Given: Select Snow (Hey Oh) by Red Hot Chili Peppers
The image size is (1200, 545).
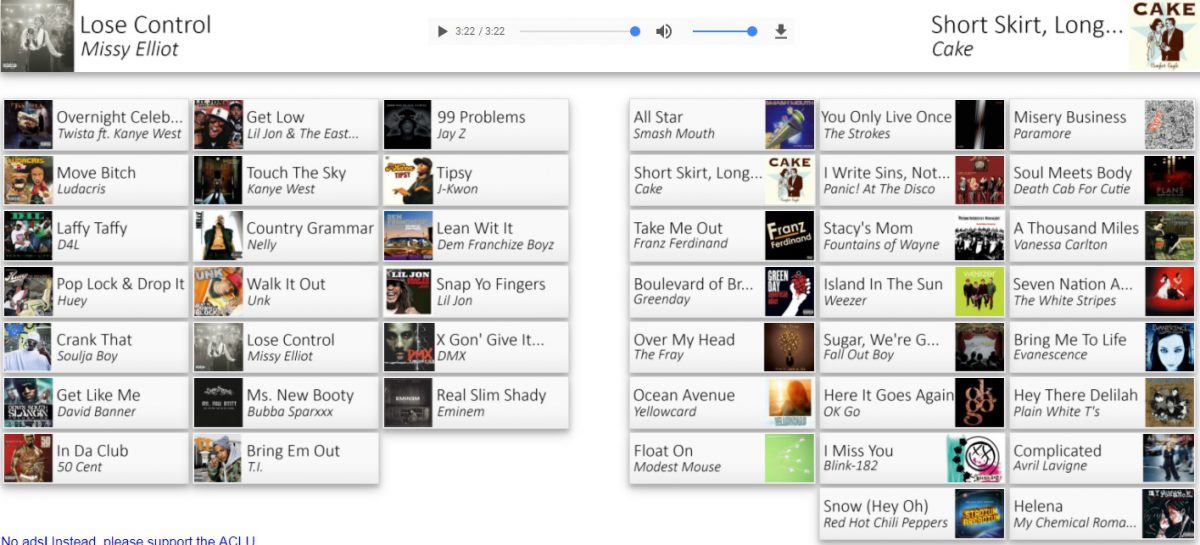Looking at the screenshot, I should [911, 514].
